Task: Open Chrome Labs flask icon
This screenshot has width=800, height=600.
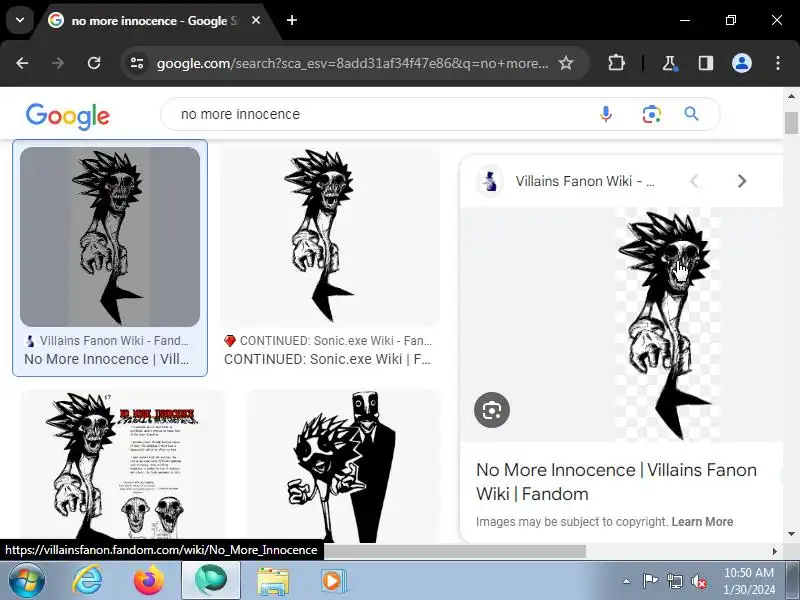Action: (x=669, y=63)
